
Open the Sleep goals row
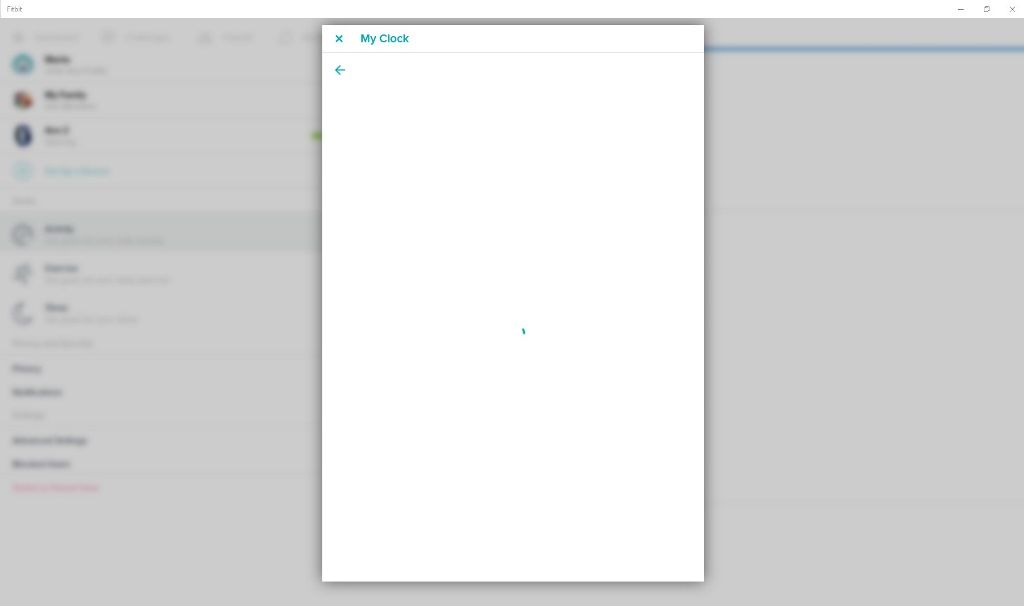[100, 313]
